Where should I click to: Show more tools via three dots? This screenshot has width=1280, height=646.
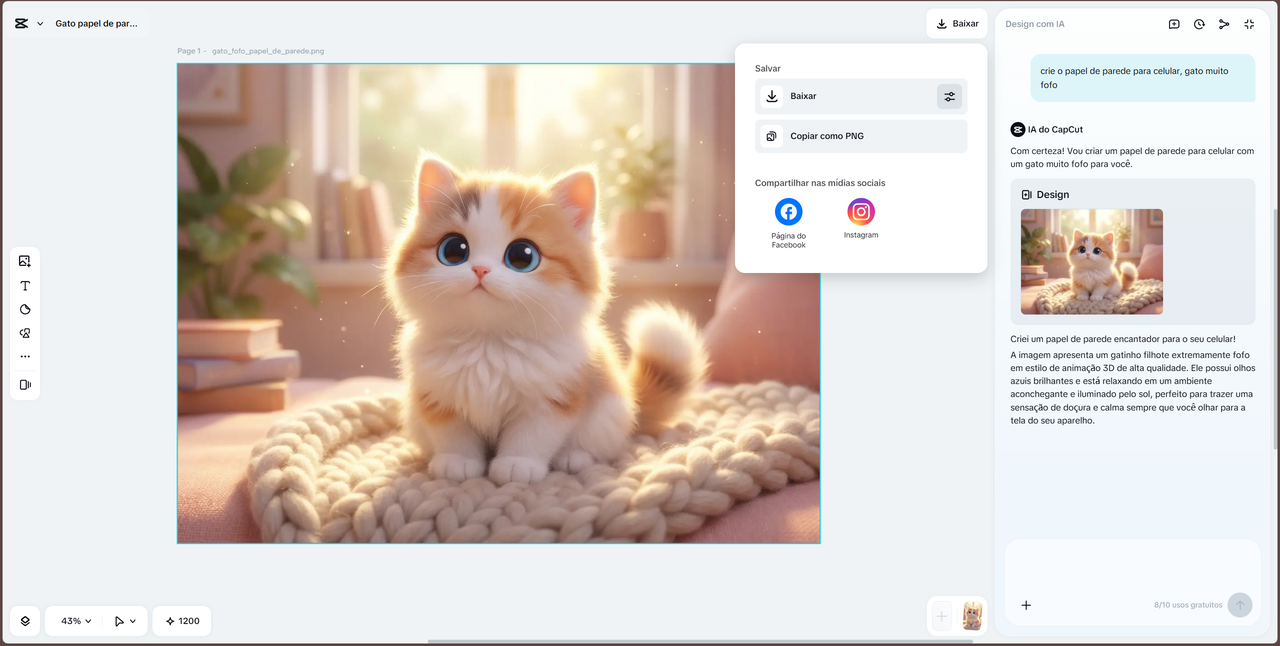[x=25, y=356]
